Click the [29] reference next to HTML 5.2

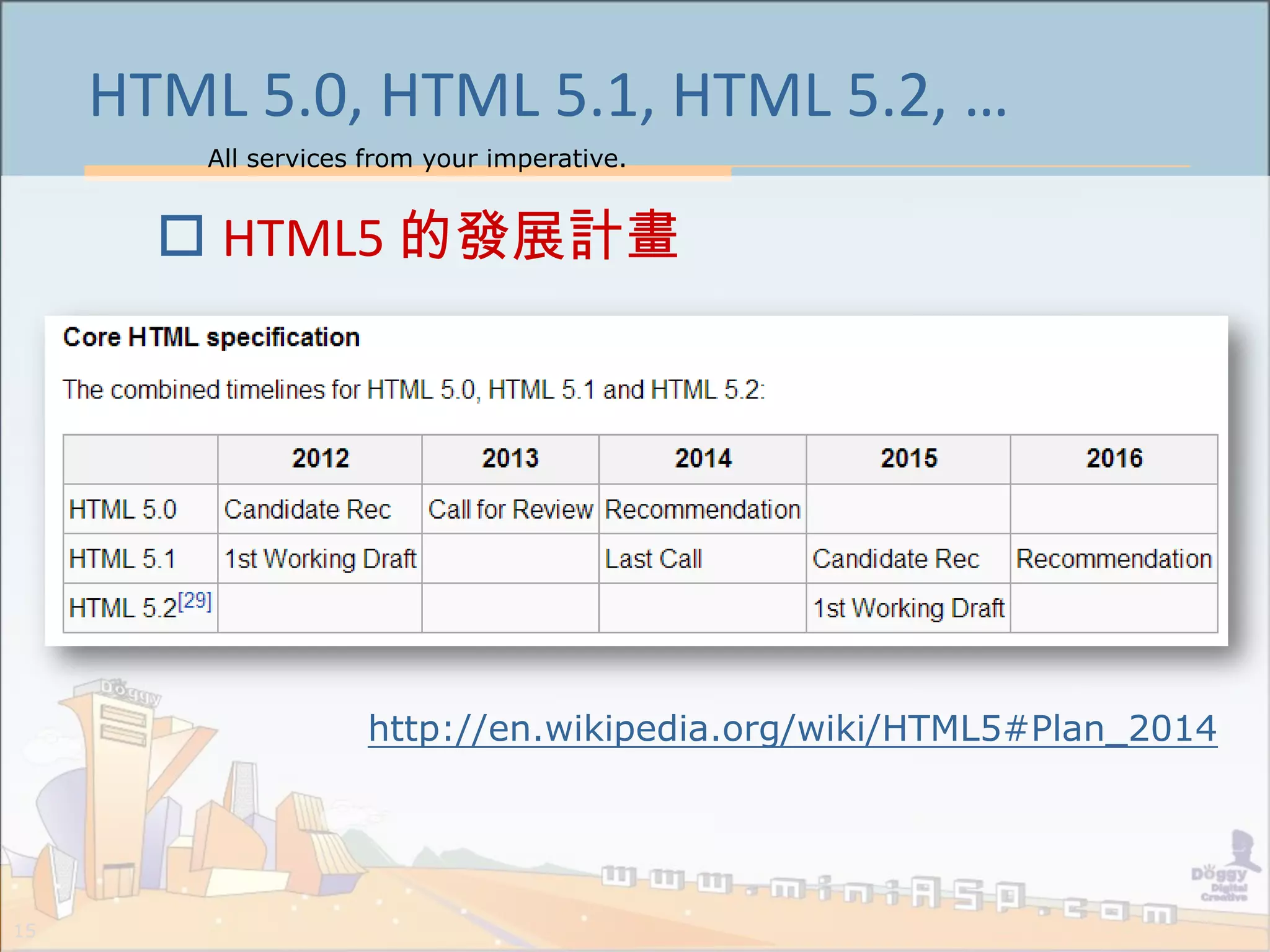coord(195,601)
